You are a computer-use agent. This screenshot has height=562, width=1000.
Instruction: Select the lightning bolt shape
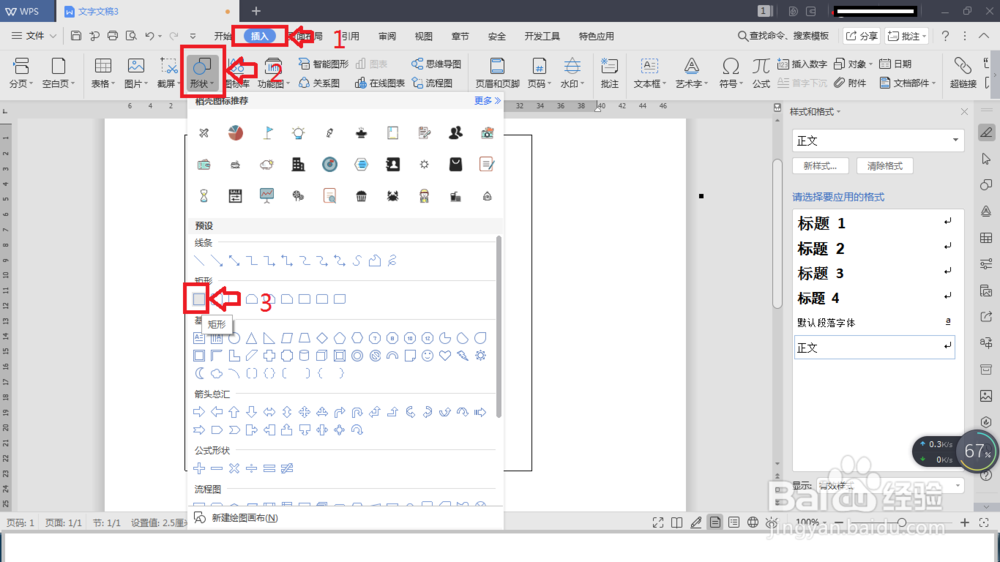tap(462, 355)
